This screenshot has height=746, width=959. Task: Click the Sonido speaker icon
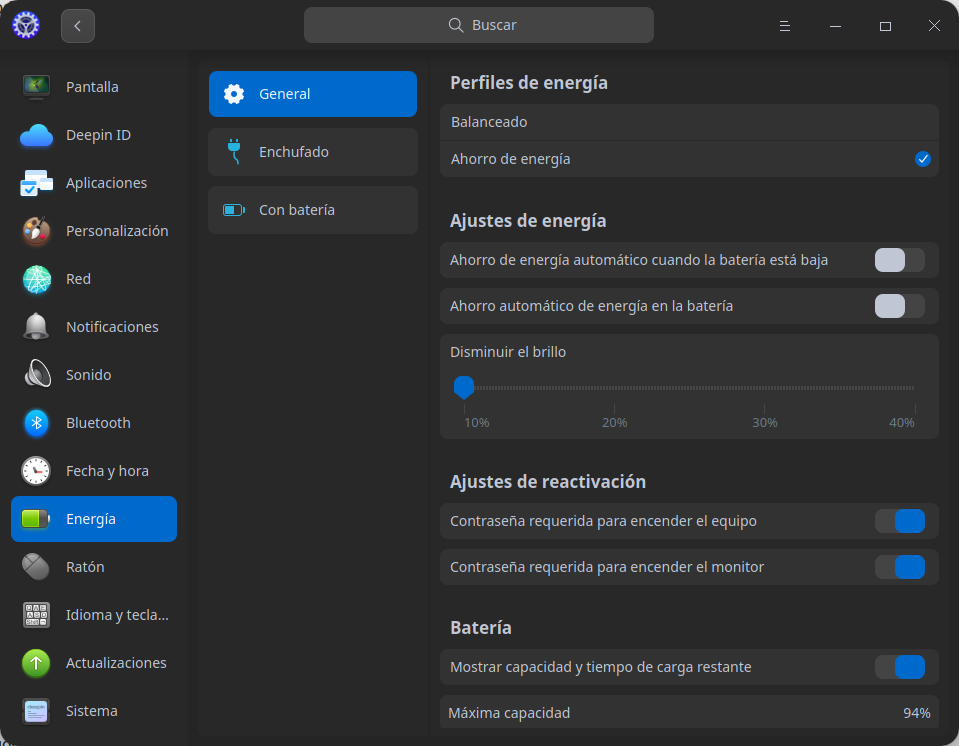(x=36, y=374)
